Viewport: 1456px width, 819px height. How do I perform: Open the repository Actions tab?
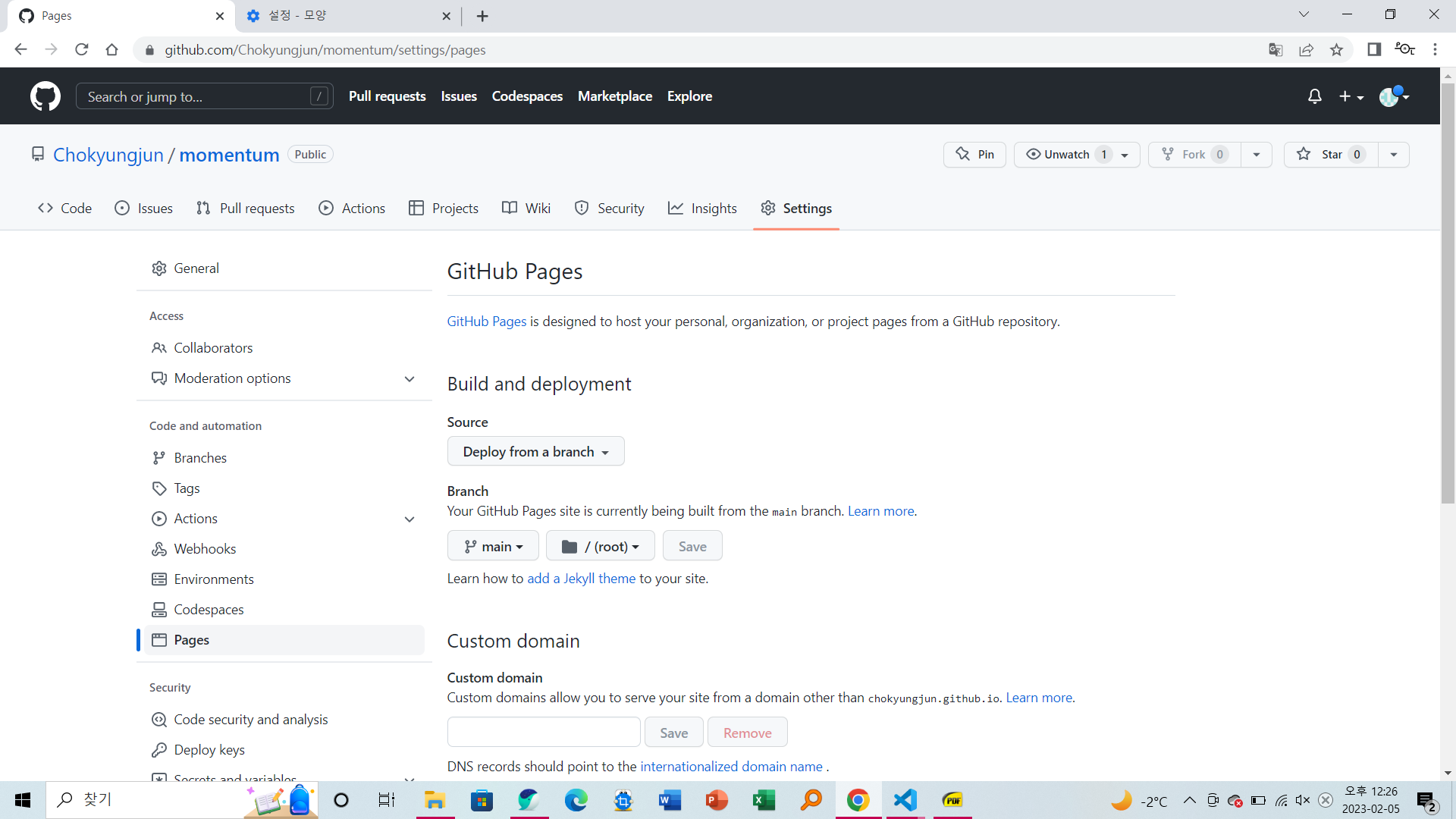point(352,209)
